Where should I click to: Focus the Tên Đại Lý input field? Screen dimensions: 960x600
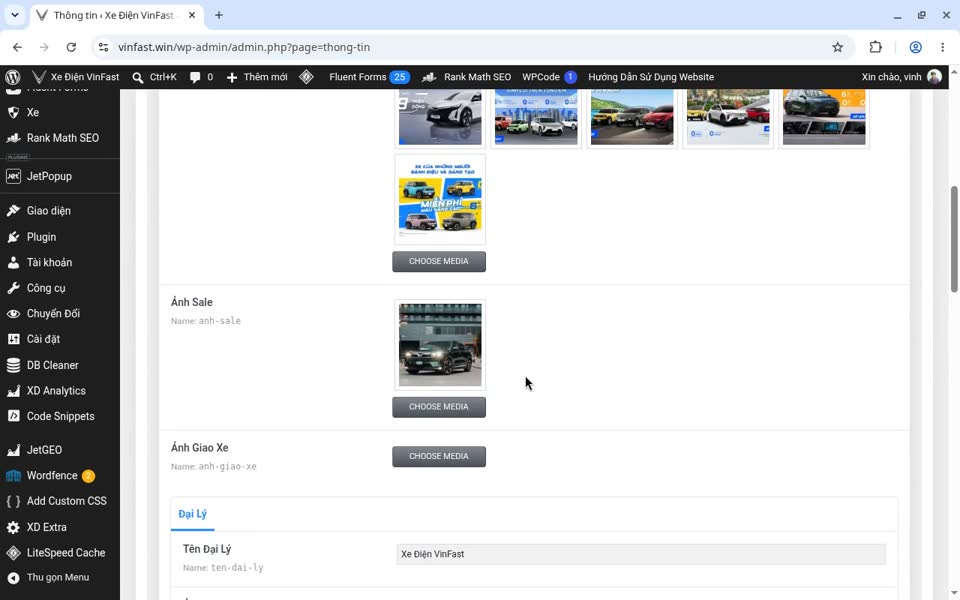(x=640, y=554)
